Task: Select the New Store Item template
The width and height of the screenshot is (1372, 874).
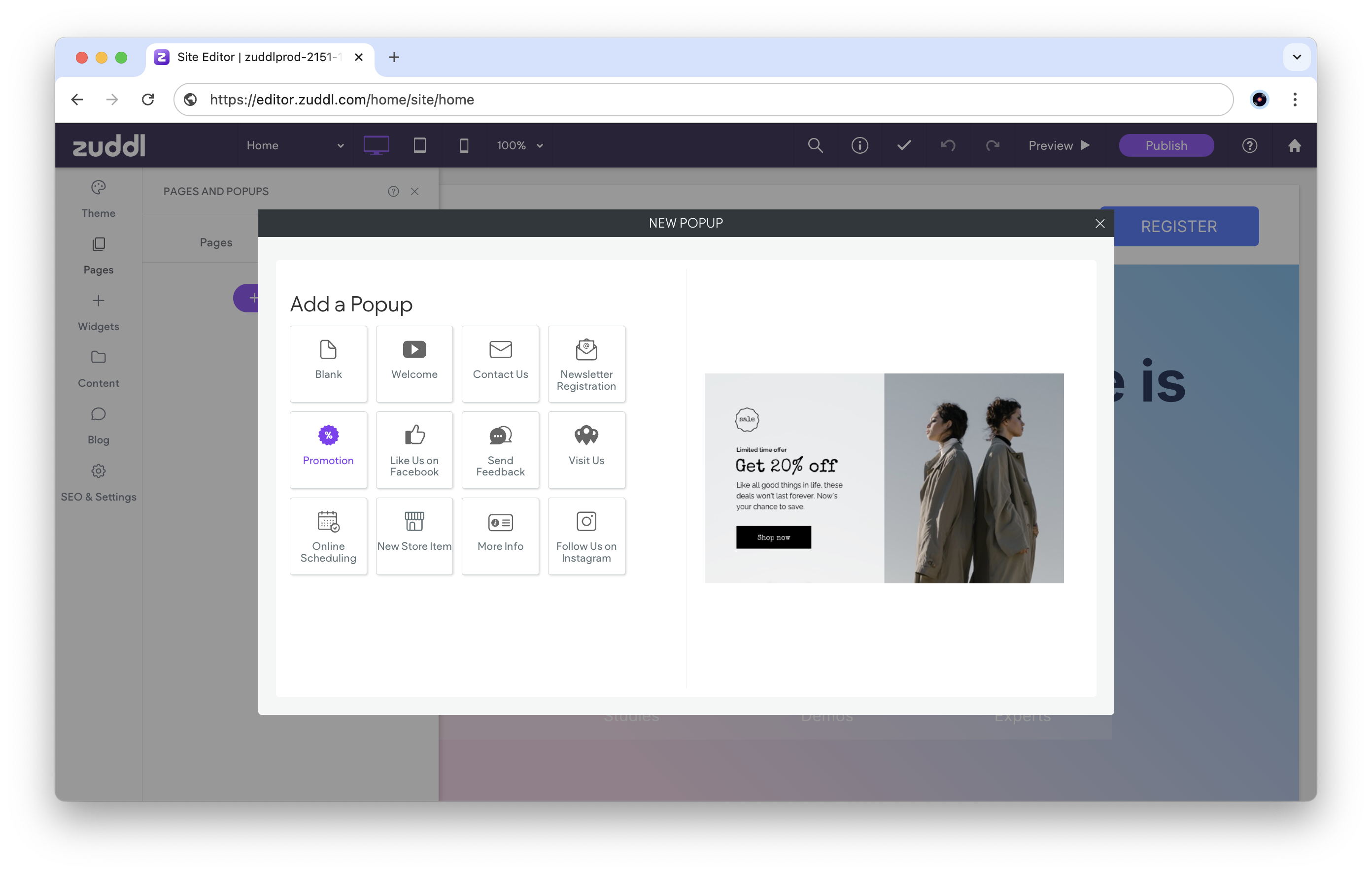Action: tap(414, 536)
